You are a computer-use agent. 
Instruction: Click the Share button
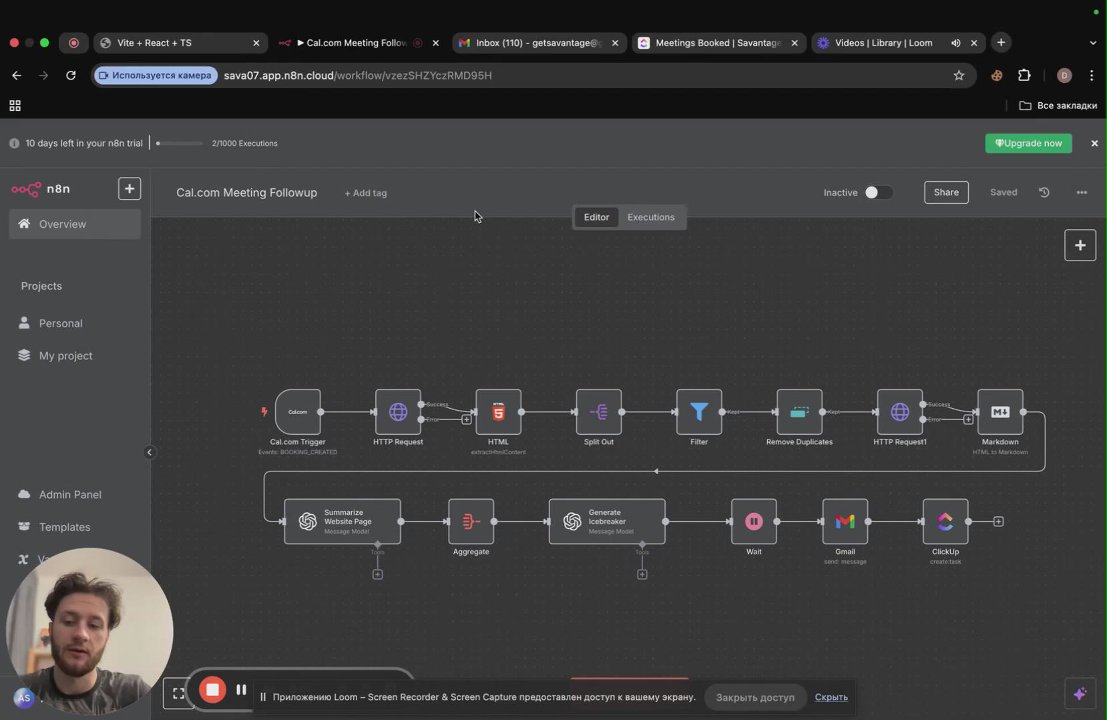coord(946,192)
